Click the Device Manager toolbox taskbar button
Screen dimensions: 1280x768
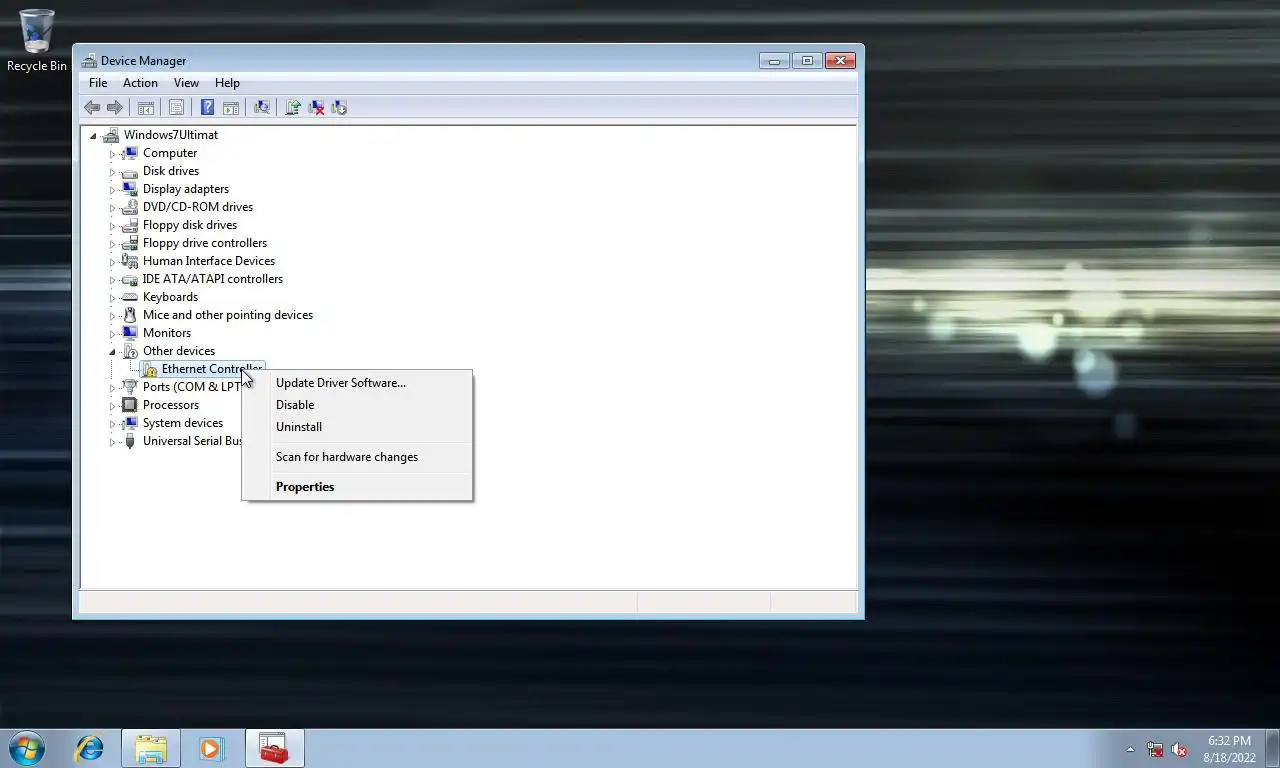[x=274, y=748]
